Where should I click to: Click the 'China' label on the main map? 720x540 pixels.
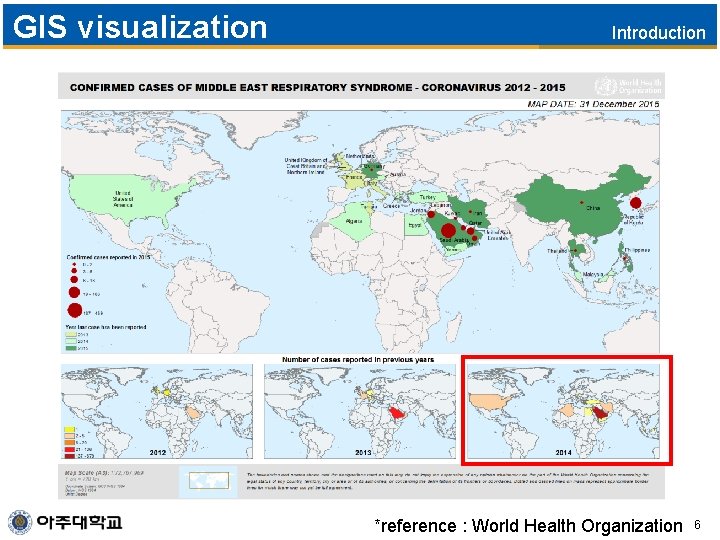click(593, 208)
